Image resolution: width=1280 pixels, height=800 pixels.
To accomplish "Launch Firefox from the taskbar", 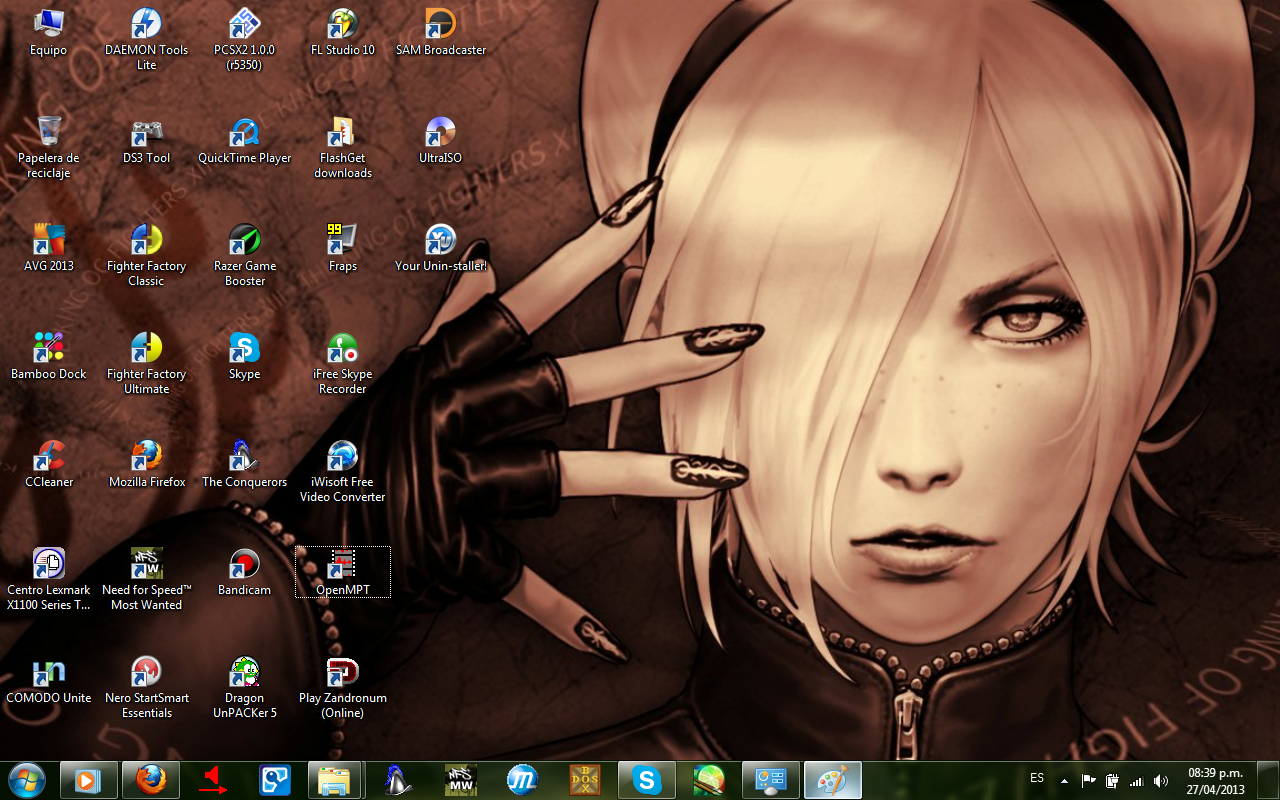I will tap(151, 780).
